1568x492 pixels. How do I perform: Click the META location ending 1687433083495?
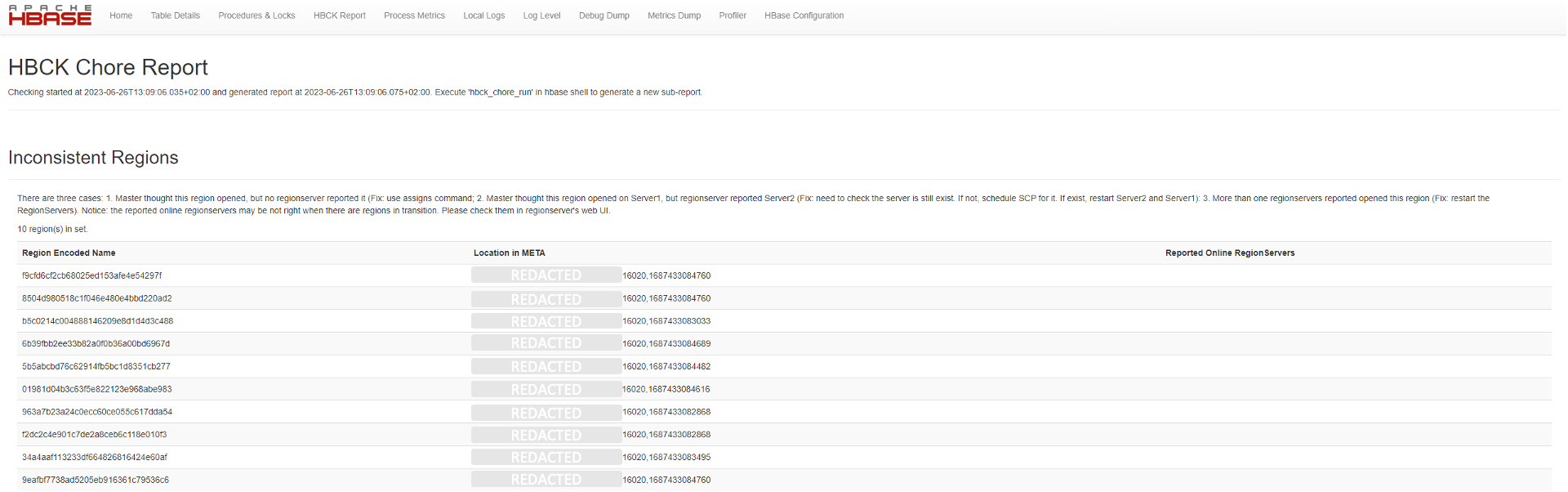tap(591, 458)
